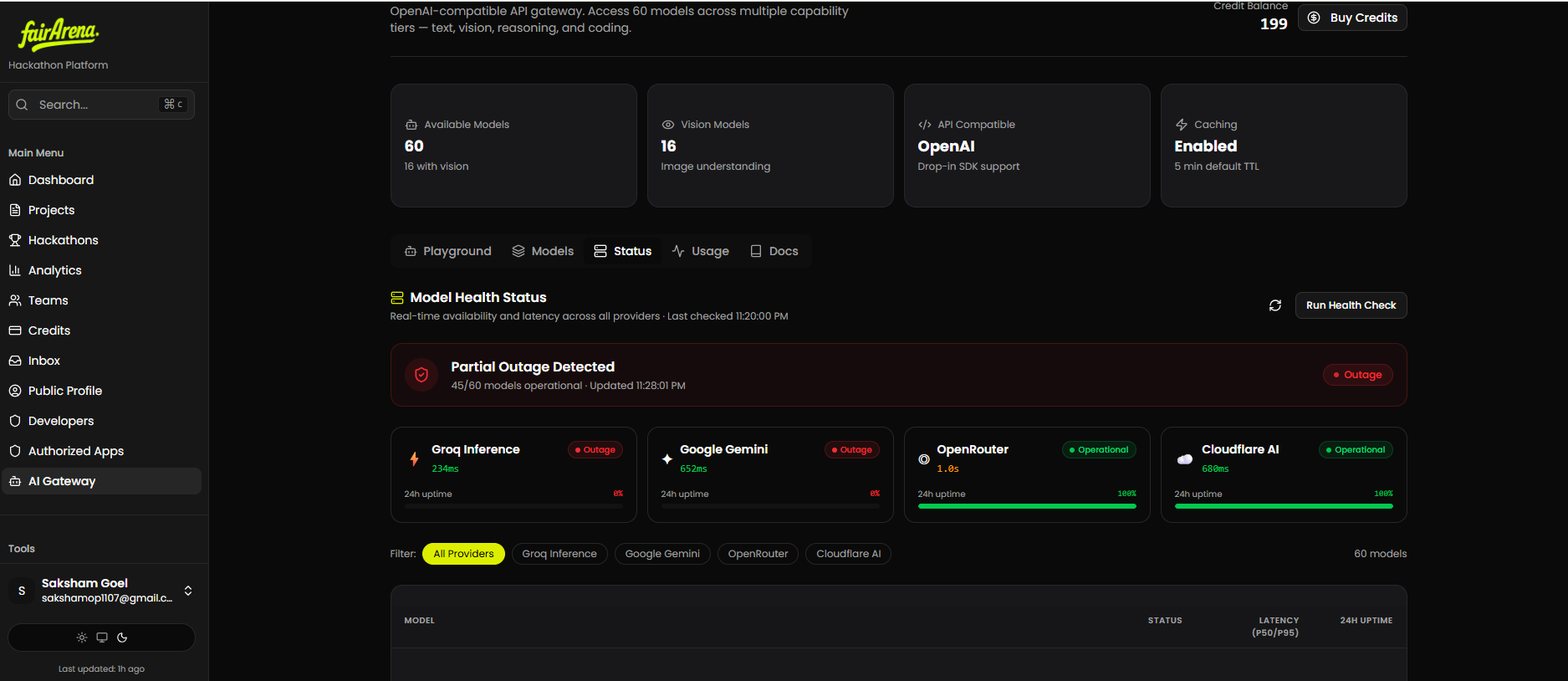Click the magnifier icon in the search box
This screenshot has width=1568, height=681.
pos(22,105)
